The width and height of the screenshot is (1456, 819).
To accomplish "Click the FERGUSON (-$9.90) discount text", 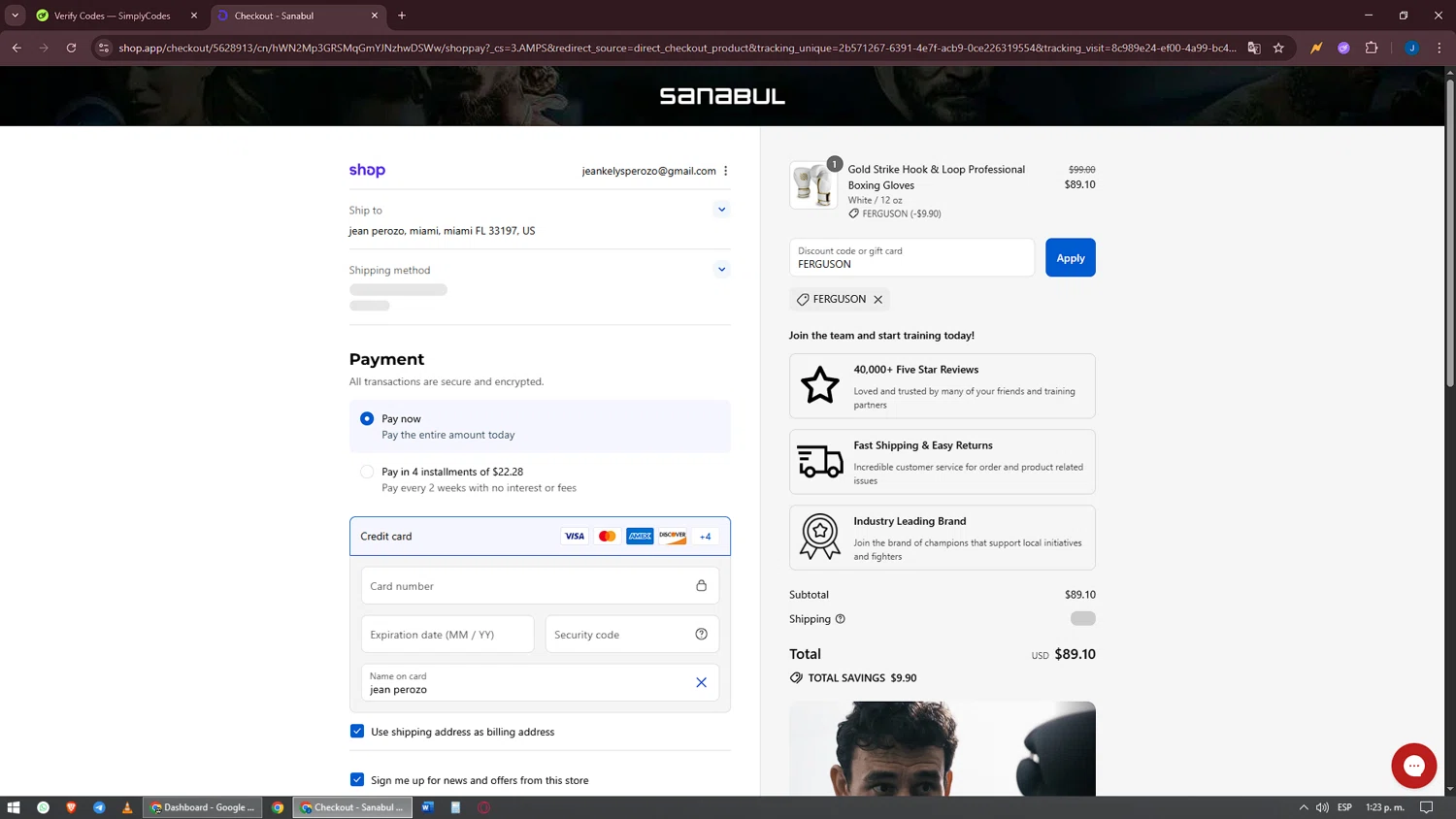I will [x=902, y=213].
